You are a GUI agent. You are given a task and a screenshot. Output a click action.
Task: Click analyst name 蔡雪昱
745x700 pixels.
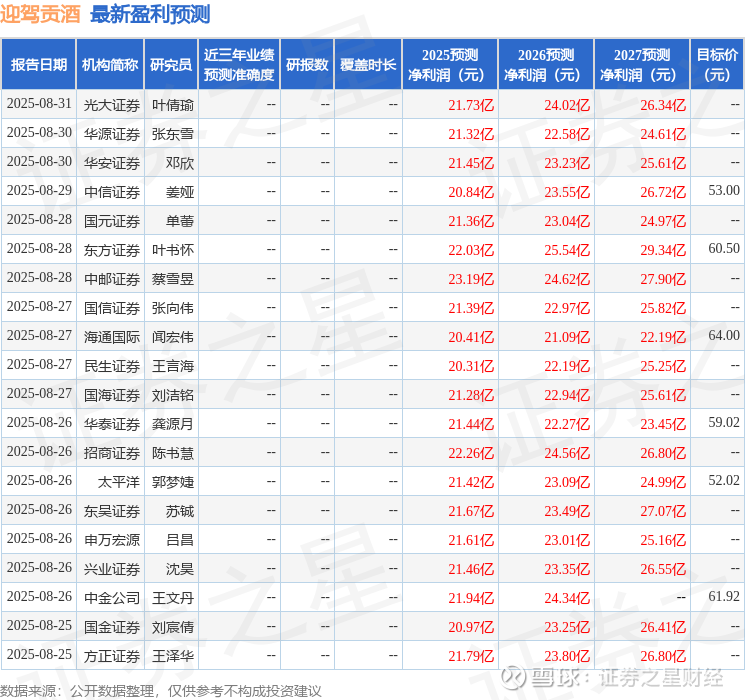point(173,279)
